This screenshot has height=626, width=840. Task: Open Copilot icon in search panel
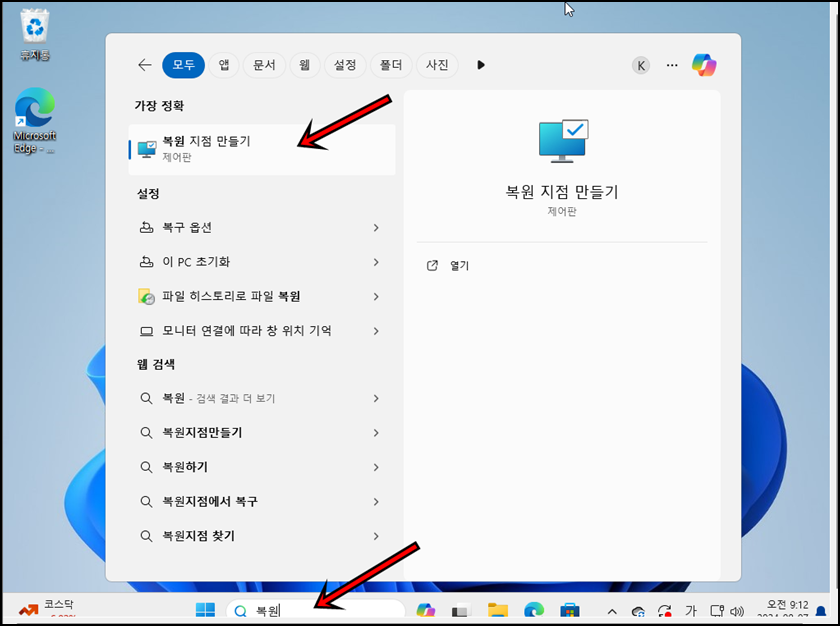coord(704,65)
